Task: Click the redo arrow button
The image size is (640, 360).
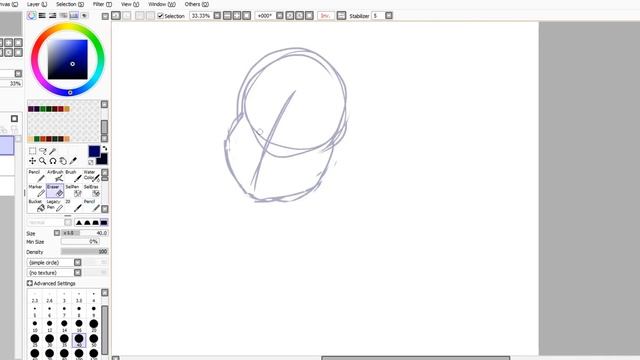Action: point(127,16)
